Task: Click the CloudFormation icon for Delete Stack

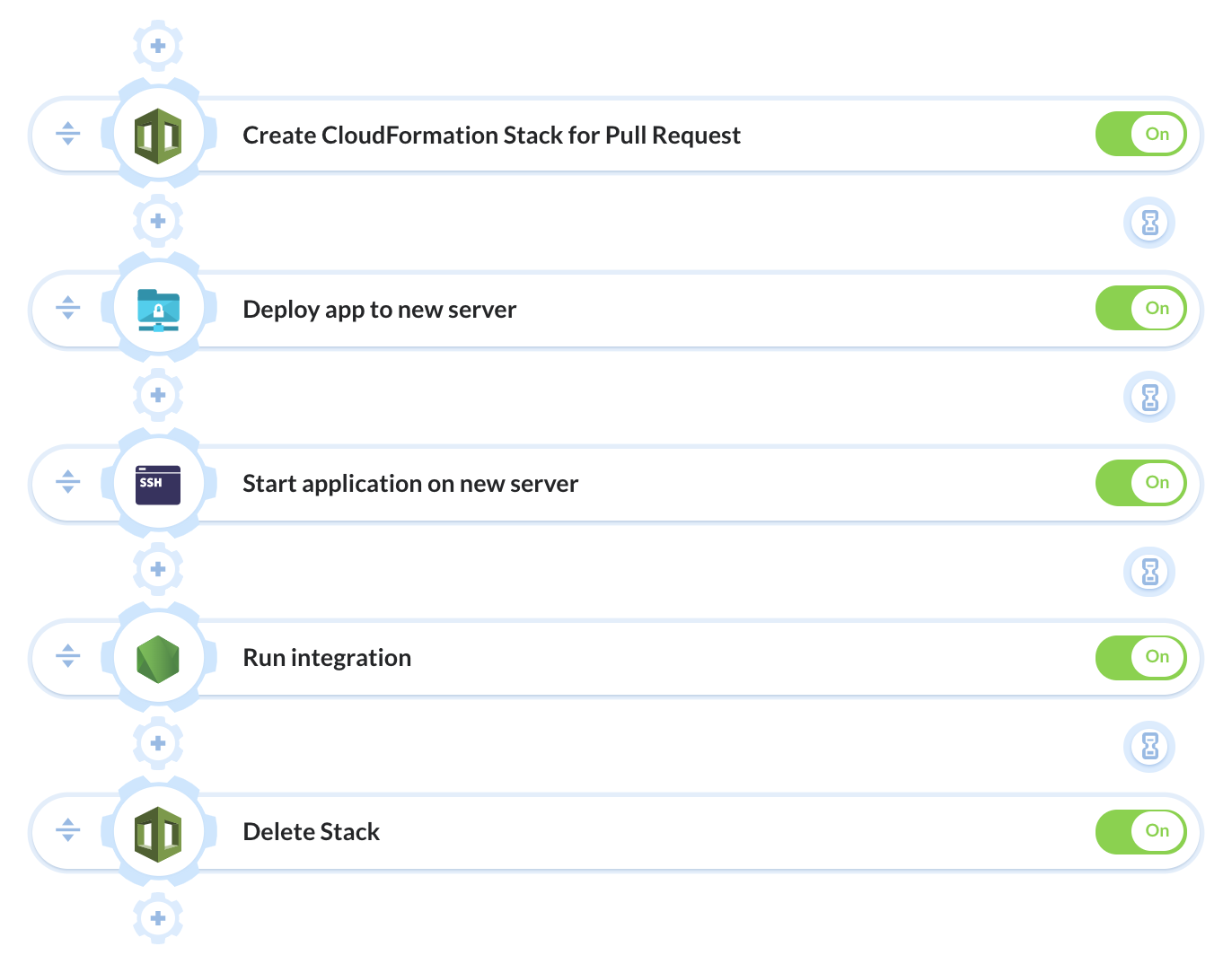Action: (158, 834)
